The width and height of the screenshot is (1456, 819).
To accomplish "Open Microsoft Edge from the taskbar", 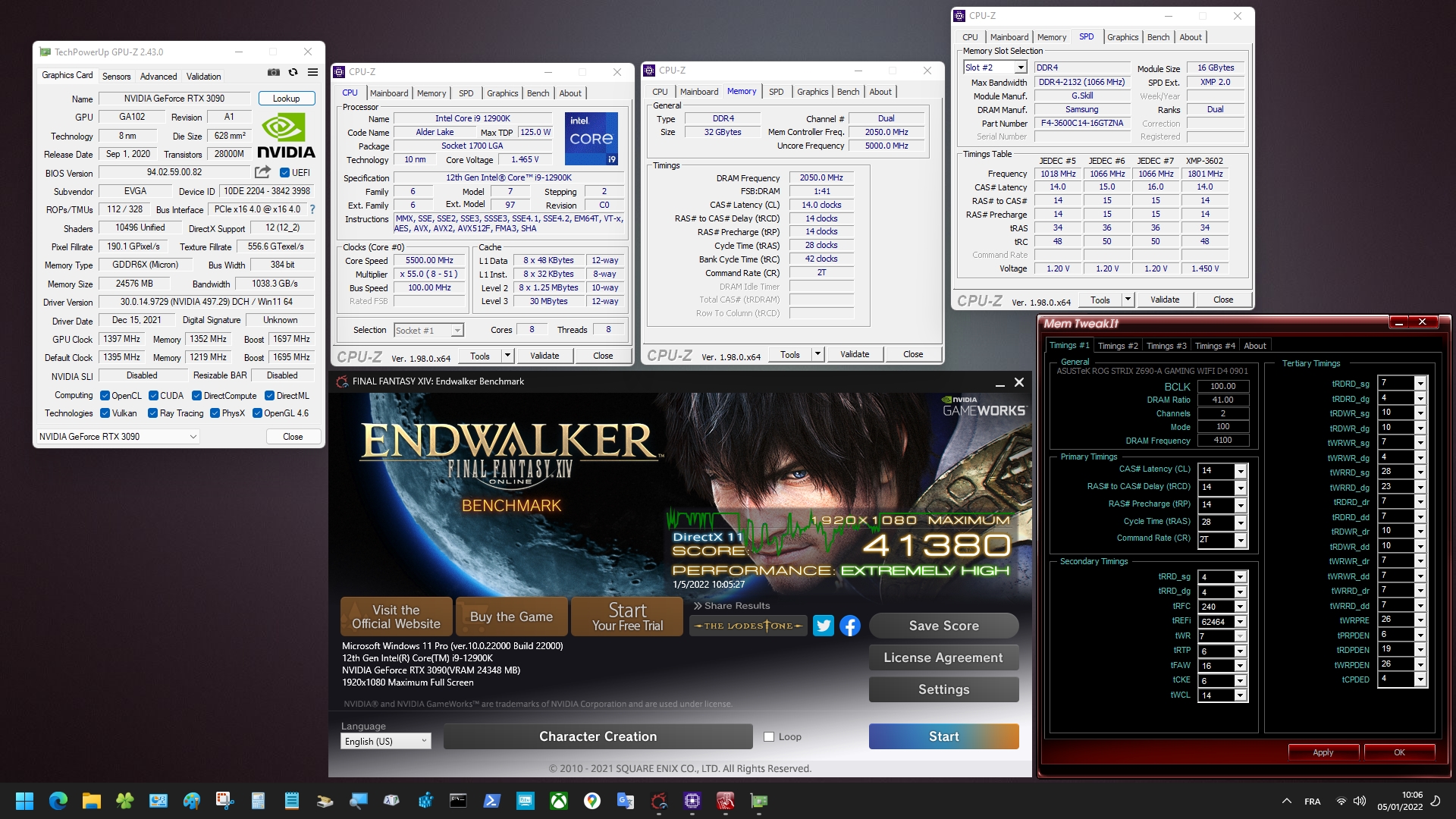I will [58, 801].
